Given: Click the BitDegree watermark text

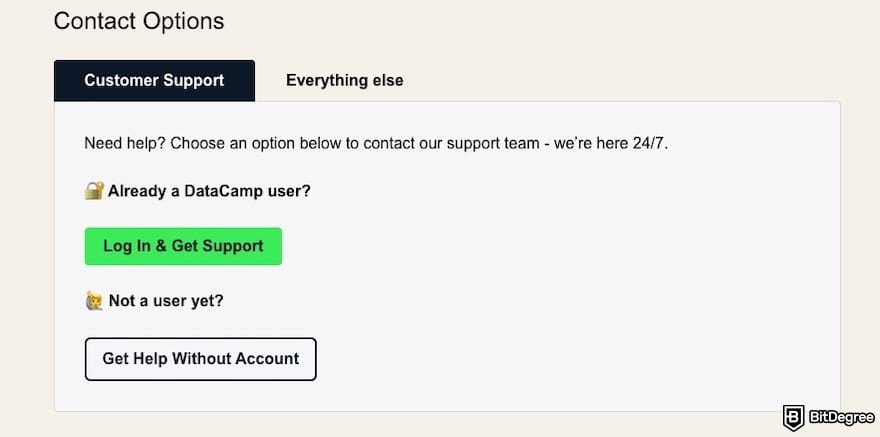Looking at the screenshot, I should coord(841,417).
